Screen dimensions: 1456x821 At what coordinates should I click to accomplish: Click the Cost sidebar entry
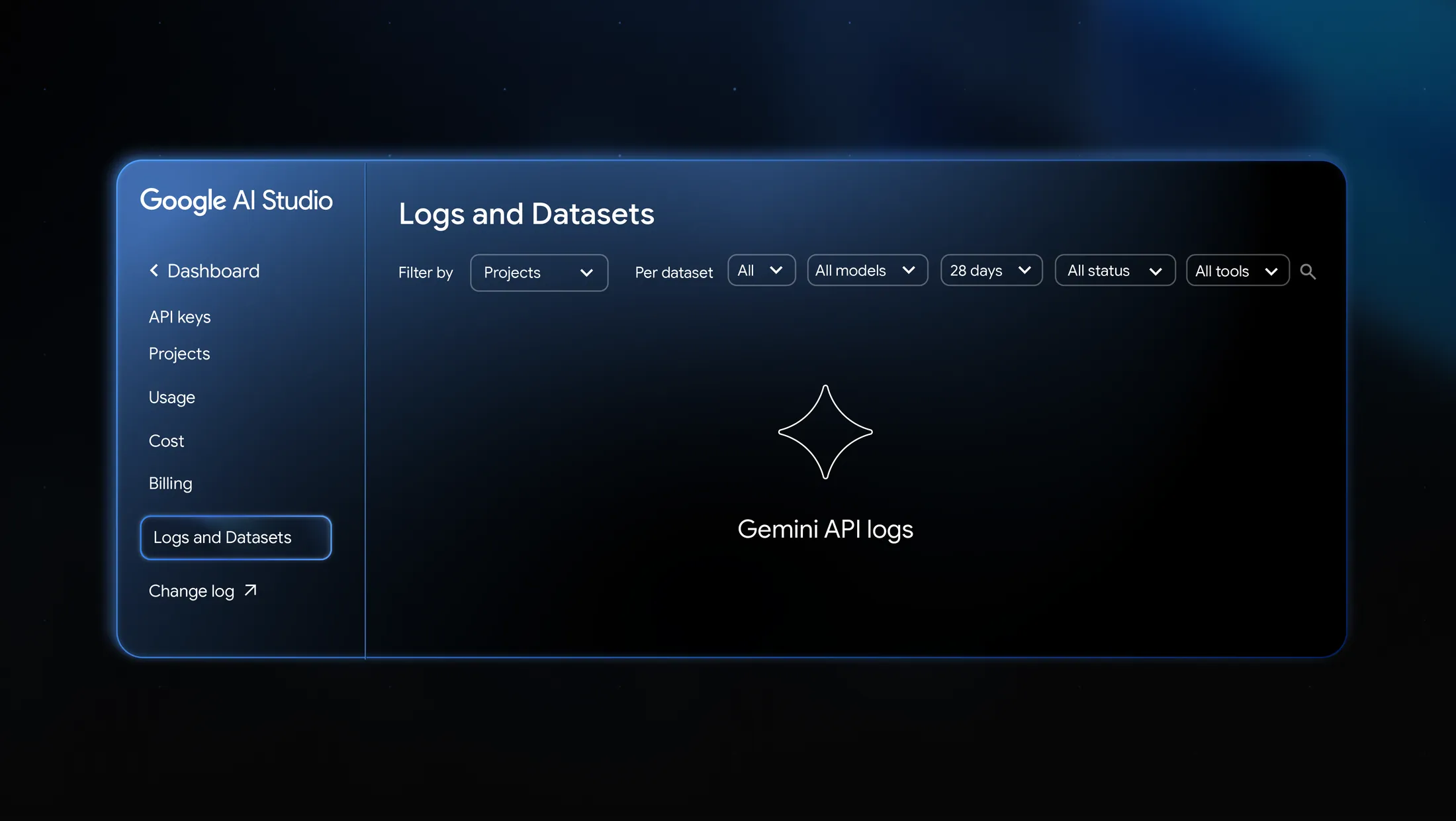tap(165, 440)
